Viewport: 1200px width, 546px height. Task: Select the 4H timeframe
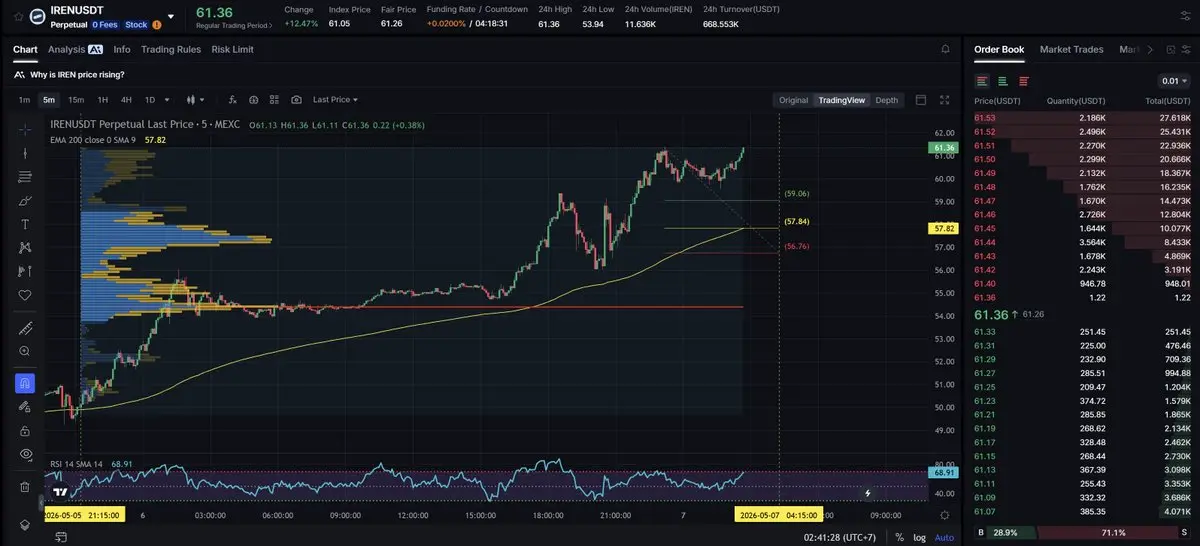[126, 100]
